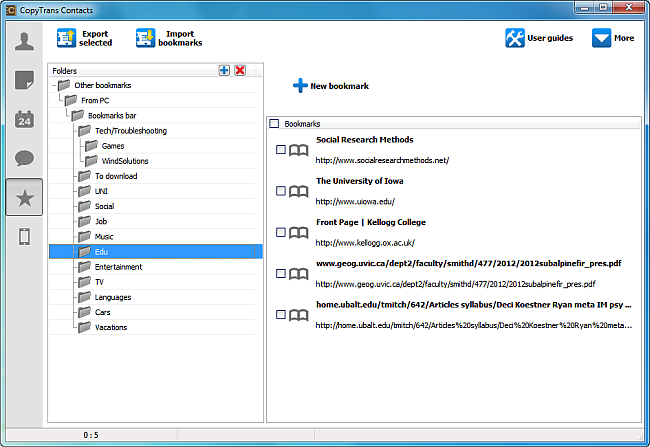This screenshot has height=447, width=650.
Task: Select the Entertainment folder
Action: 118,267
